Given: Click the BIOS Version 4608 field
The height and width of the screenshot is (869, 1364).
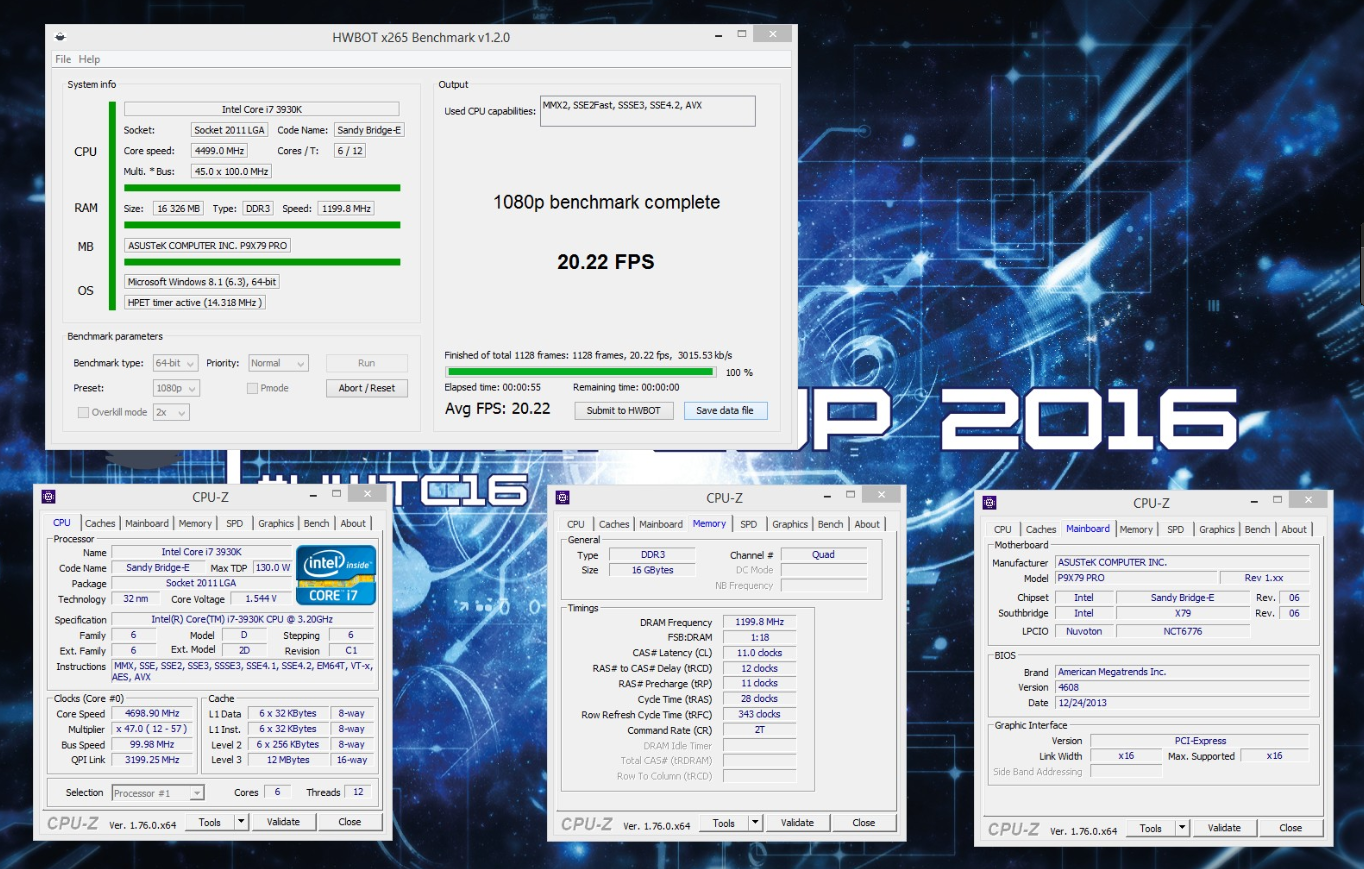Looking at the screenshot, I should [1181, 687].
